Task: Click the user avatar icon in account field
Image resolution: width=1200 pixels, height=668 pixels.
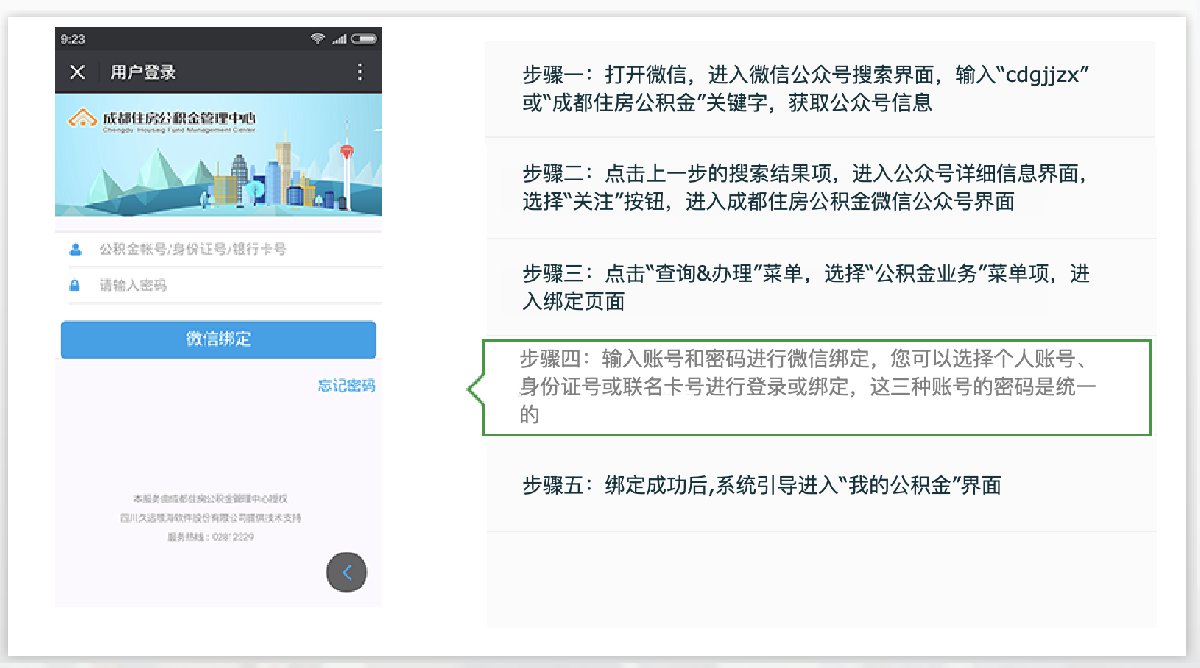Action: 75,249
